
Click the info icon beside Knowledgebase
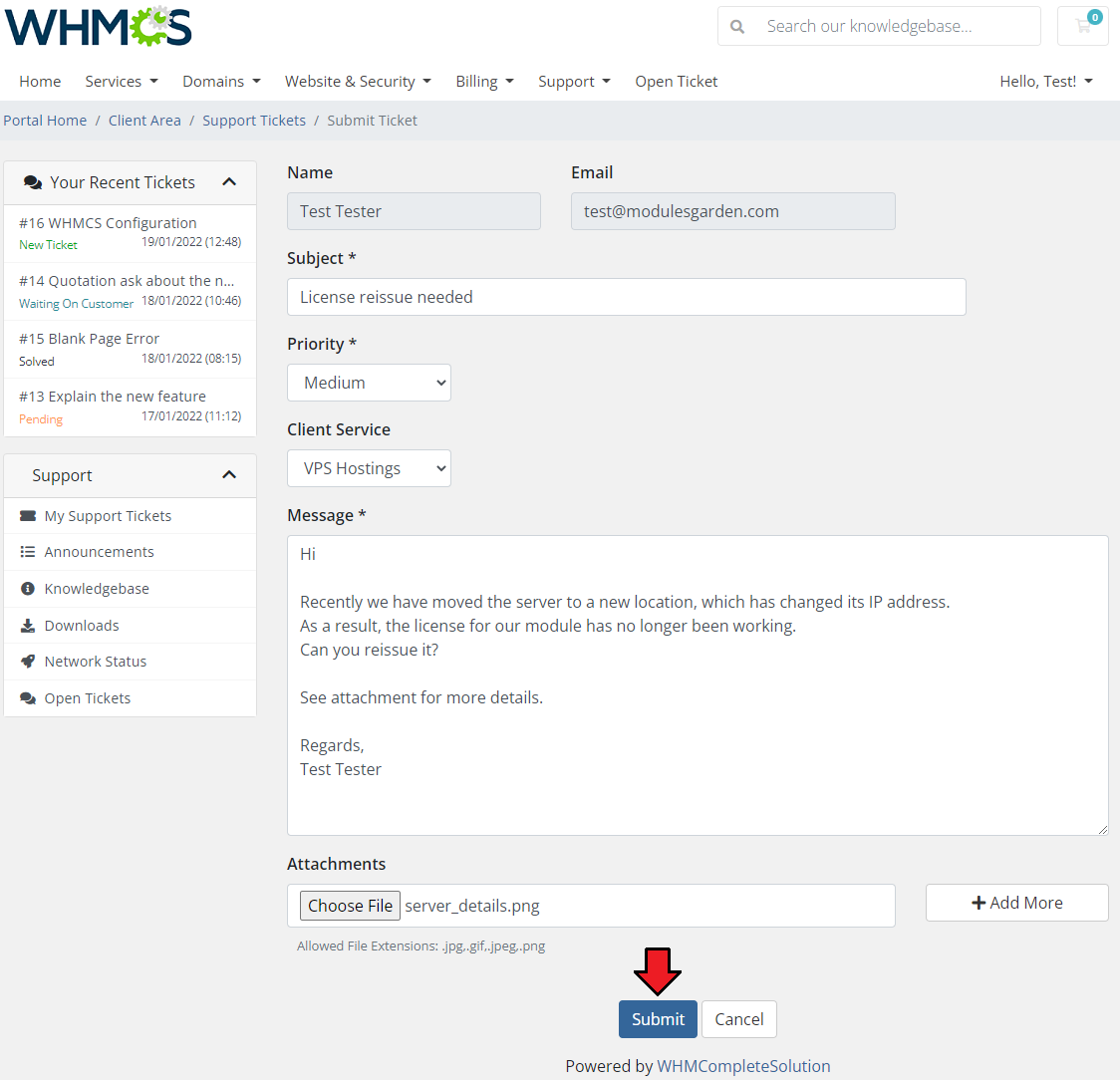pyautogui.click(x=28, y=589)
